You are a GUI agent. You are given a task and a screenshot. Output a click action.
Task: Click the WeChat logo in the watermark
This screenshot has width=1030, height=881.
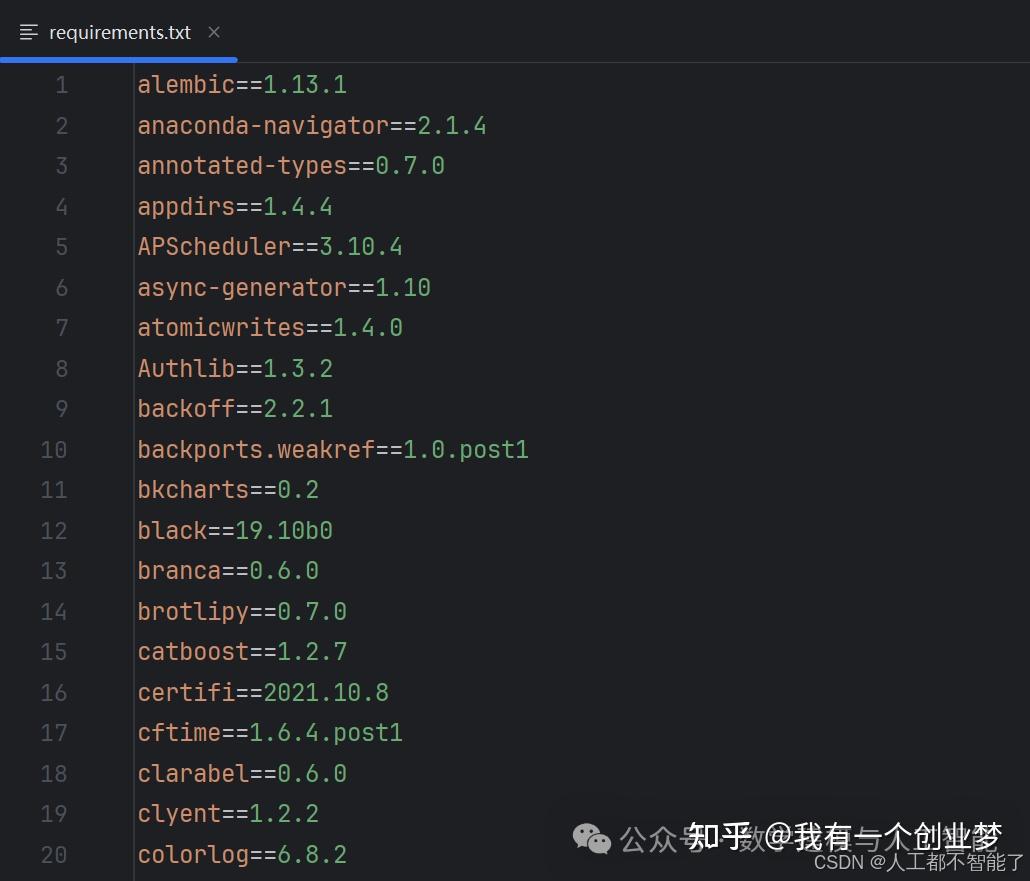[592, 840]
